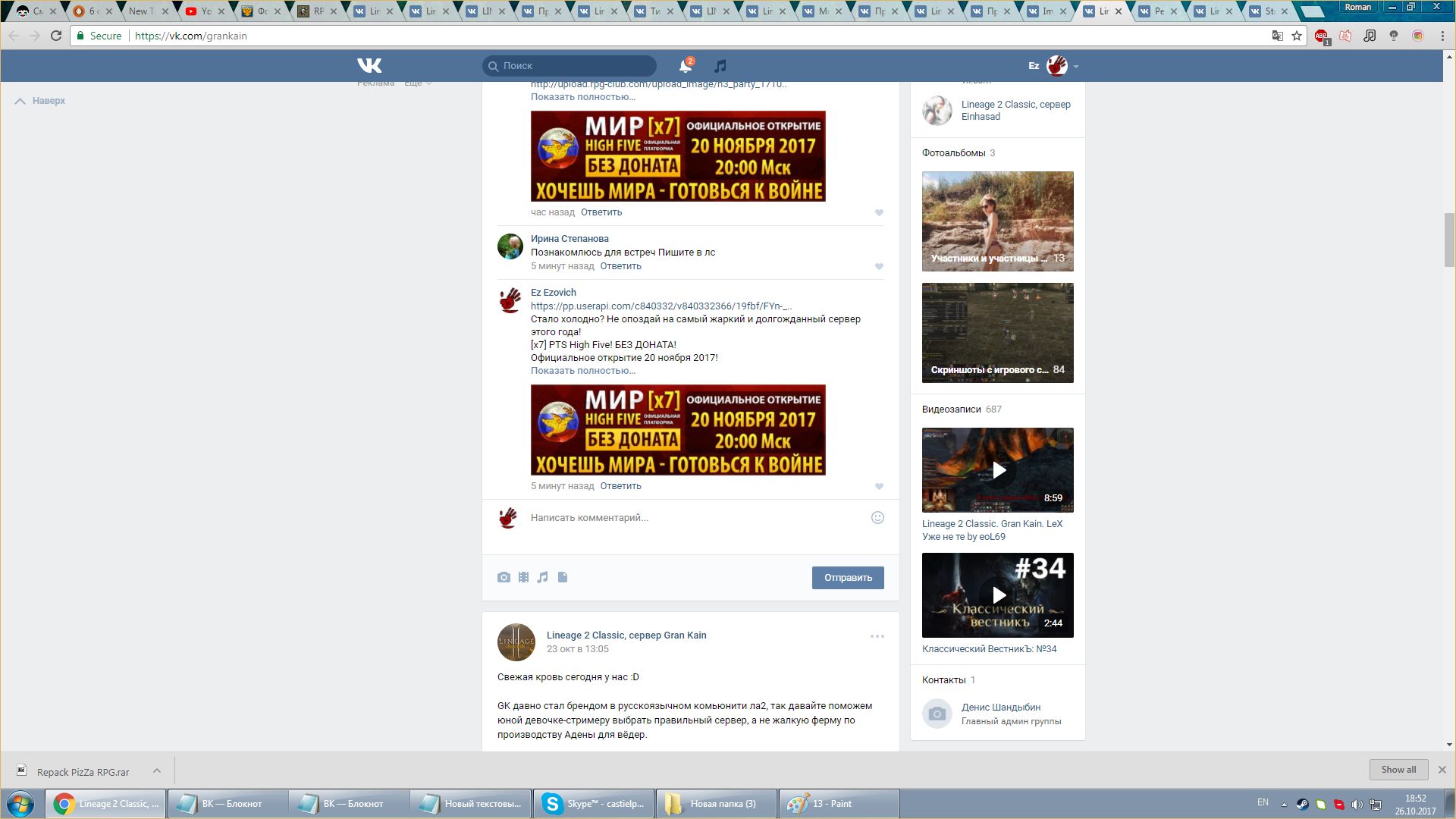The image size is (1456, 819).
Task: Attach a photo using camera icon
Action: (504, 578)
